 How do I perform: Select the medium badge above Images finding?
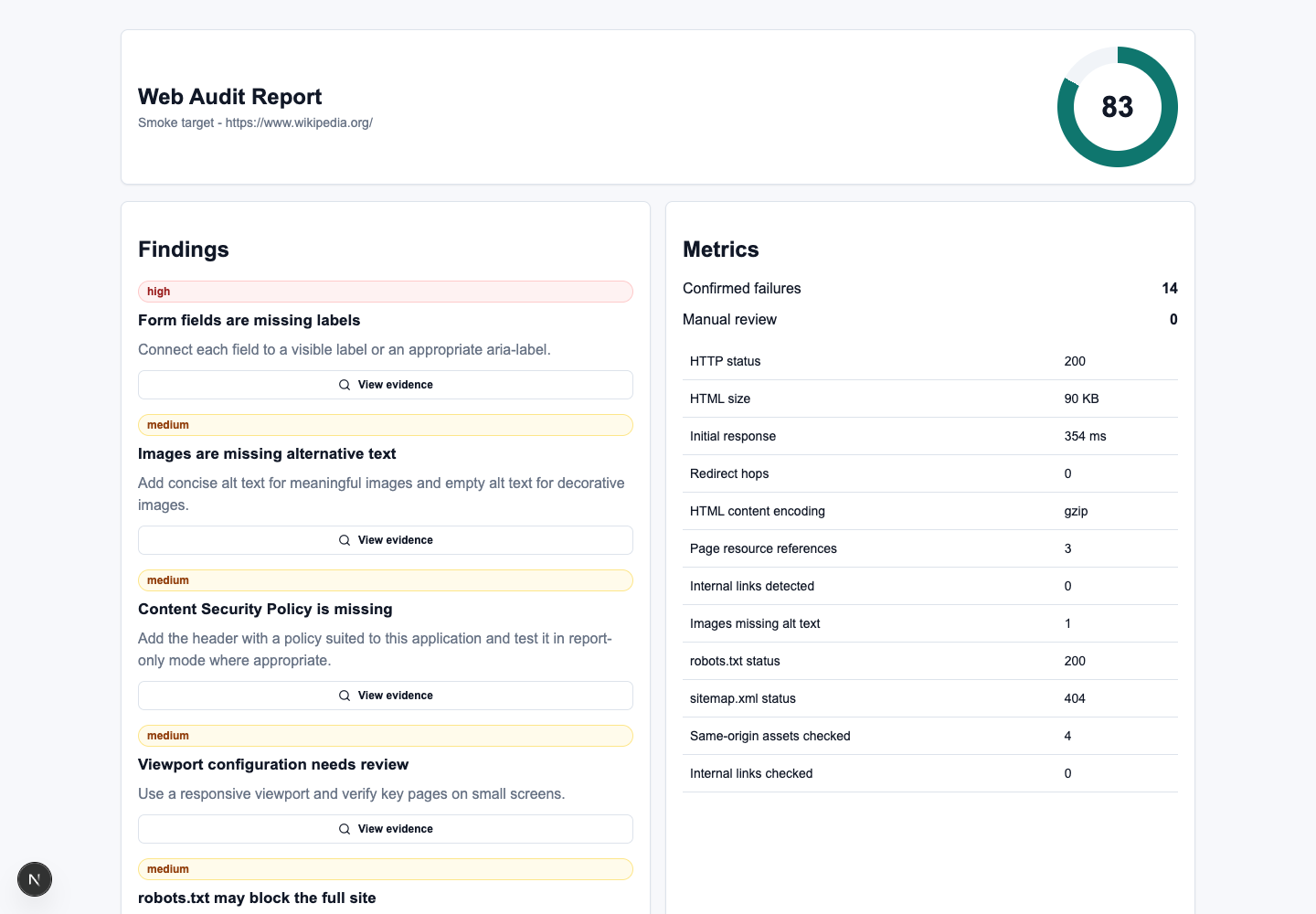pyautogui.click(x=386, y=425)
